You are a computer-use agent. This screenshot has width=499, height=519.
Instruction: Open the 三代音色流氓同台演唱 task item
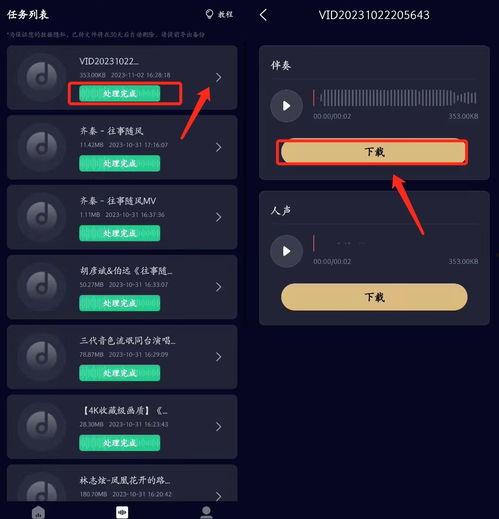coord(122,357)
